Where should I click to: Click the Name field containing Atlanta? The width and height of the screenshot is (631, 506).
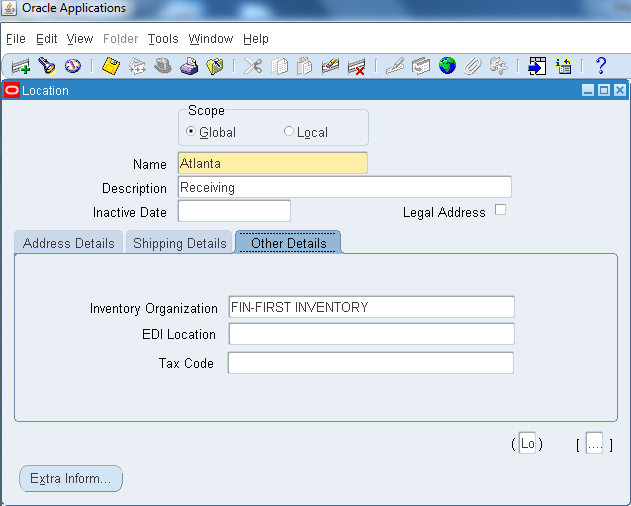click(273, 163)
